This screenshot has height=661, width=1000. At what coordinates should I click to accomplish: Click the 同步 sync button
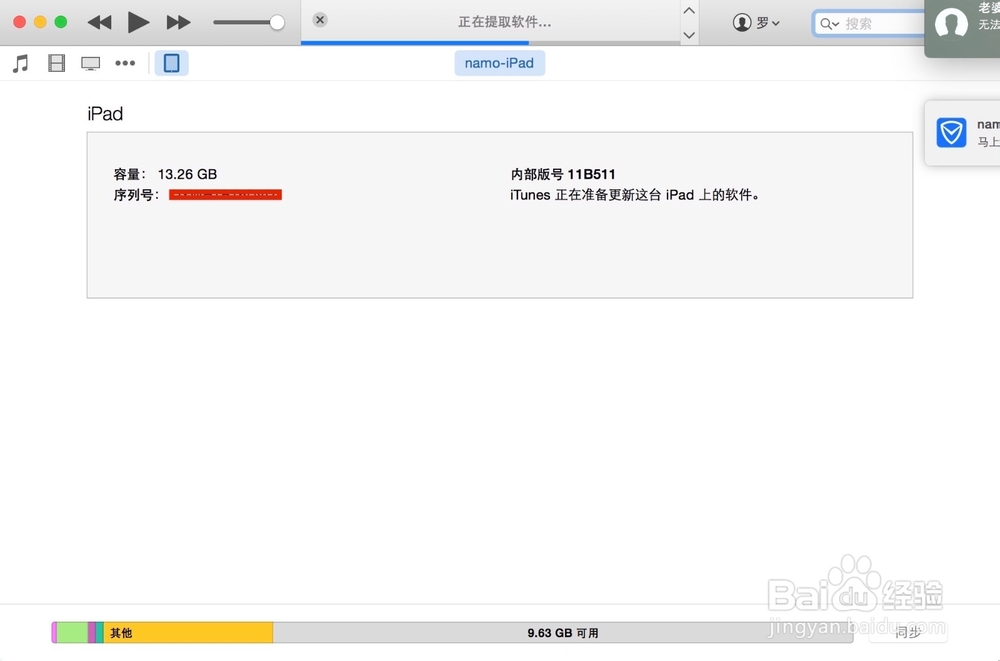tap(909, 632)
